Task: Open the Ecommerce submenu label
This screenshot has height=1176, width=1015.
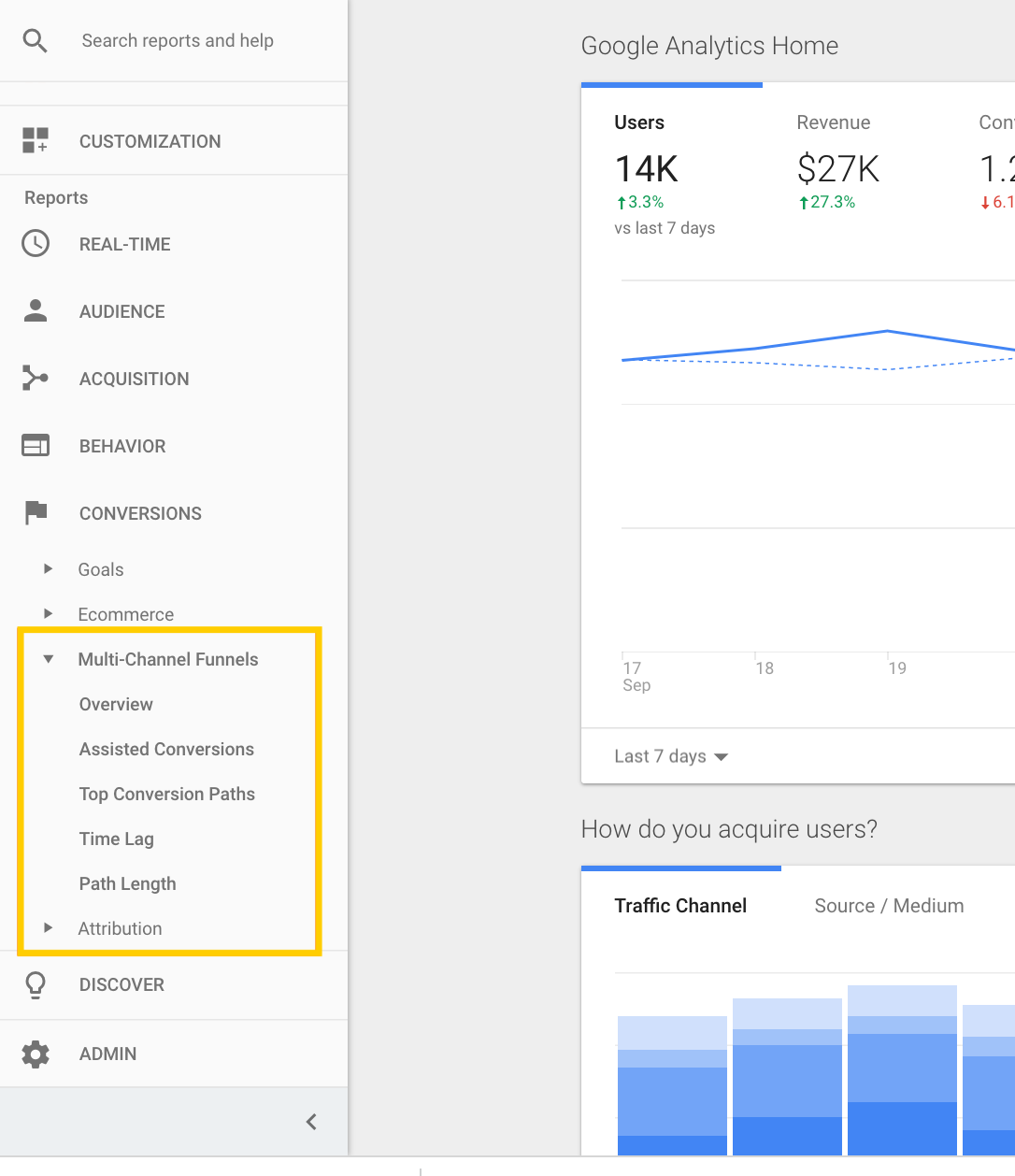Action: tap(126, 614)
